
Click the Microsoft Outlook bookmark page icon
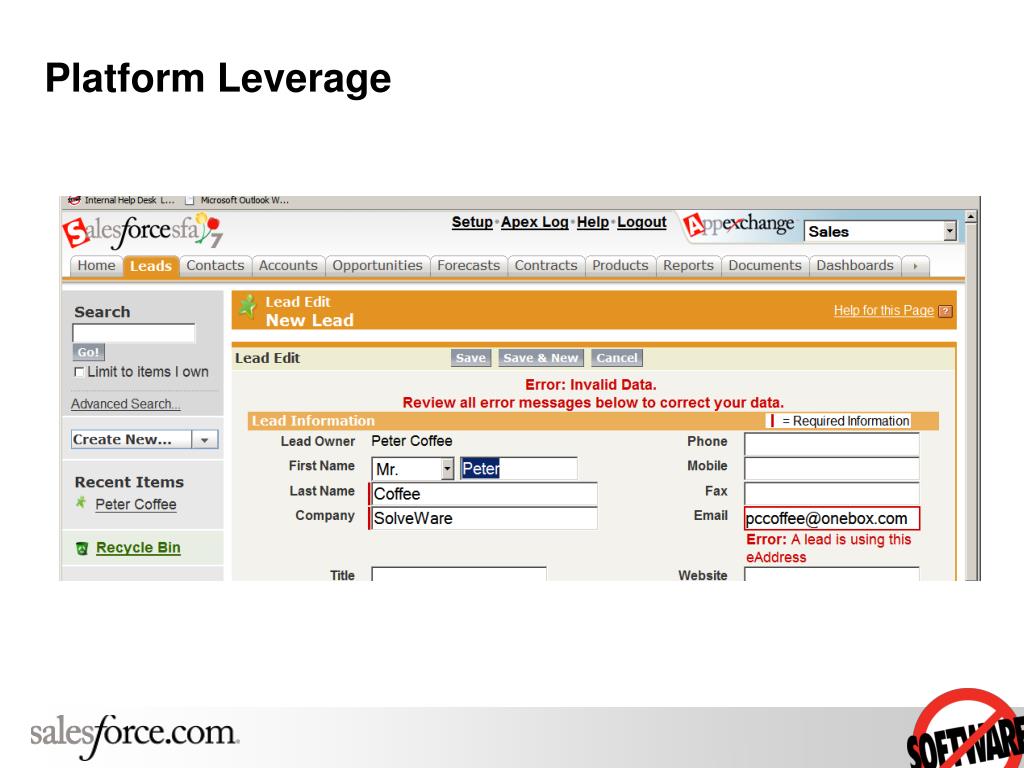click(189, 200)
